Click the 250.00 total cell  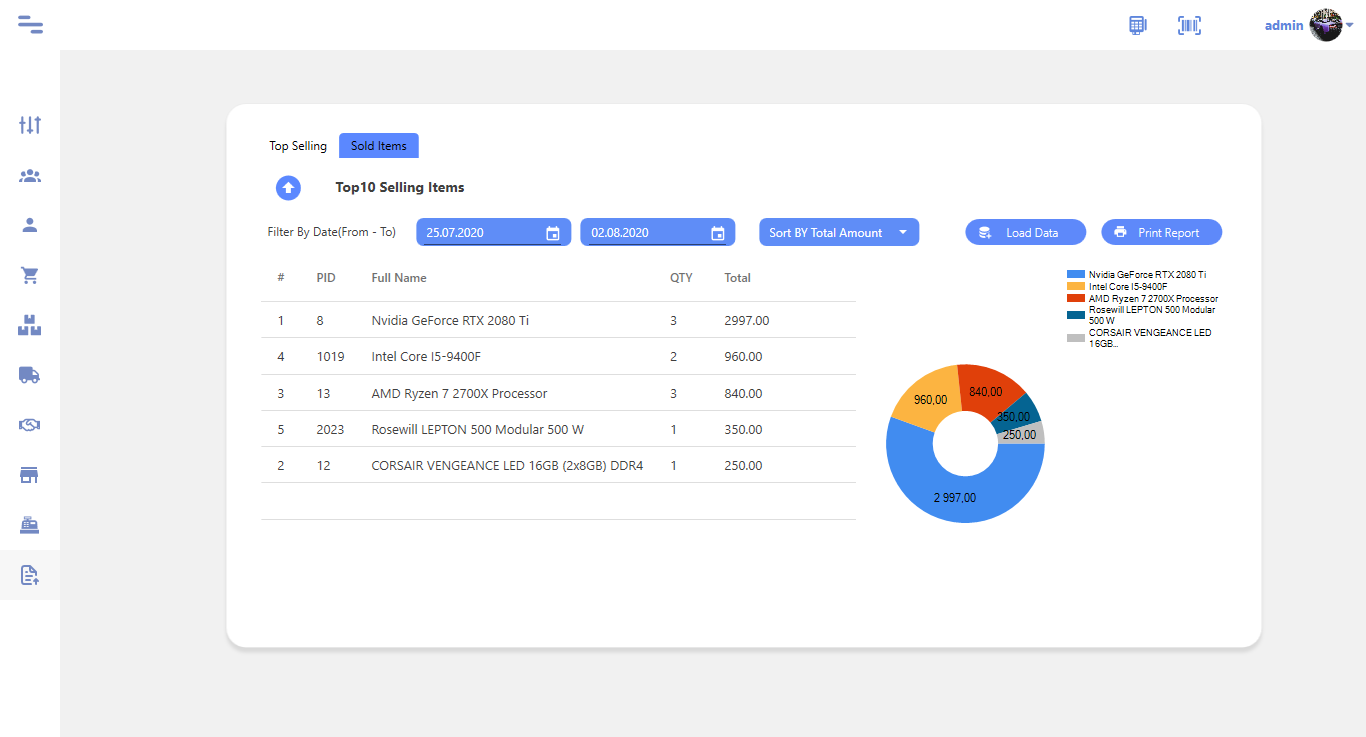pyautogui.click(x=743, y=465)
